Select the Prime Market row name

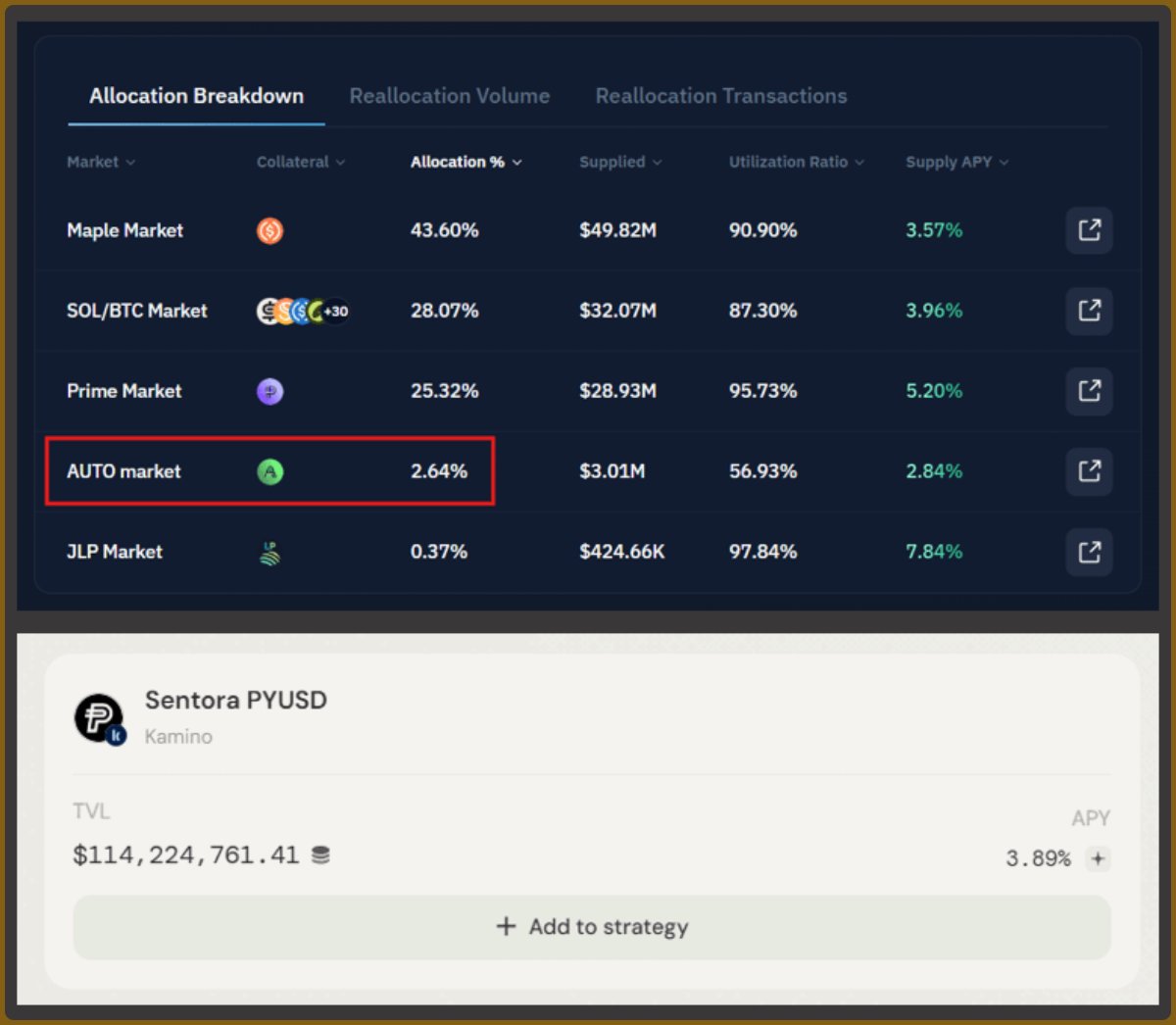pos(124,391)
